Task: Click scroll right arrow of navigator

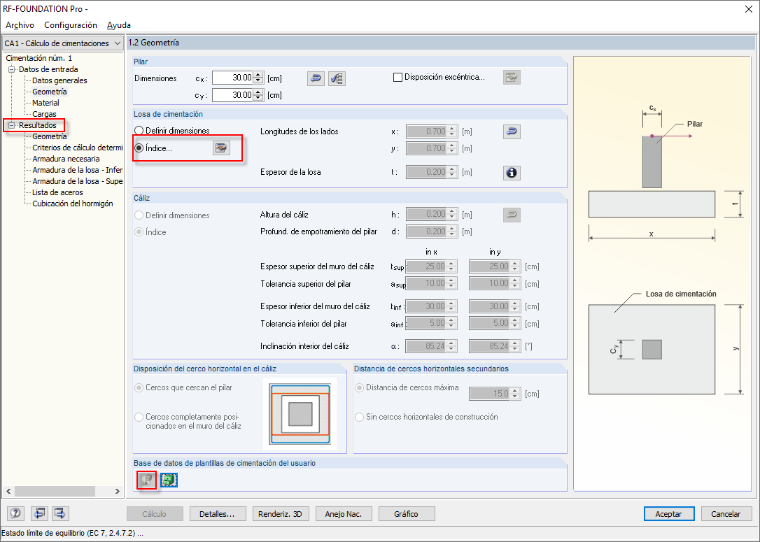Action: coord(117,491)
